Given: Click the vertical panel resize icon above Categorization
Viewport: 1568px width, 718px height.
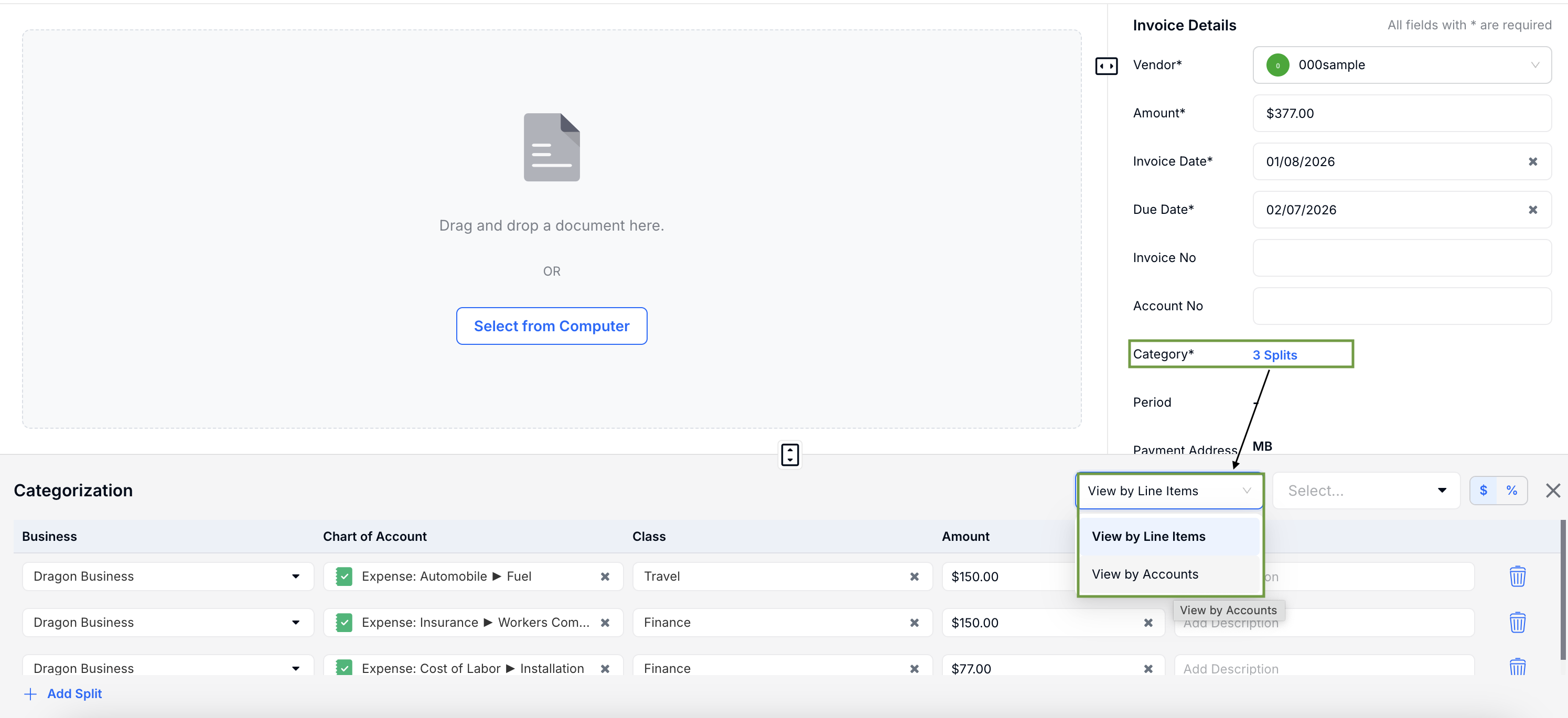Looking at the screenshot, I should click(x=789, y=454).
